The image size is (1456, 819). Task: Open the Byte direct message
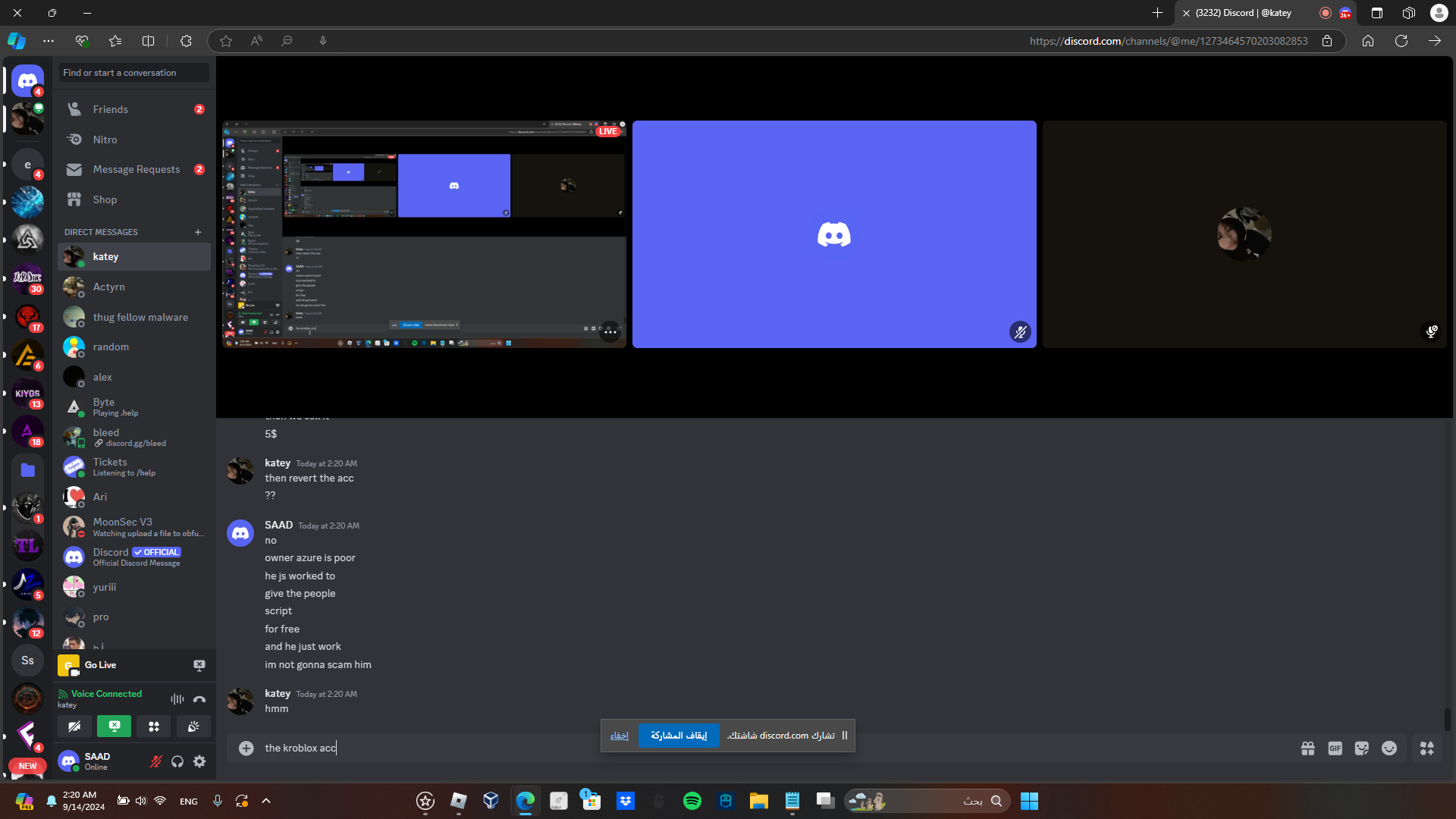134,407
